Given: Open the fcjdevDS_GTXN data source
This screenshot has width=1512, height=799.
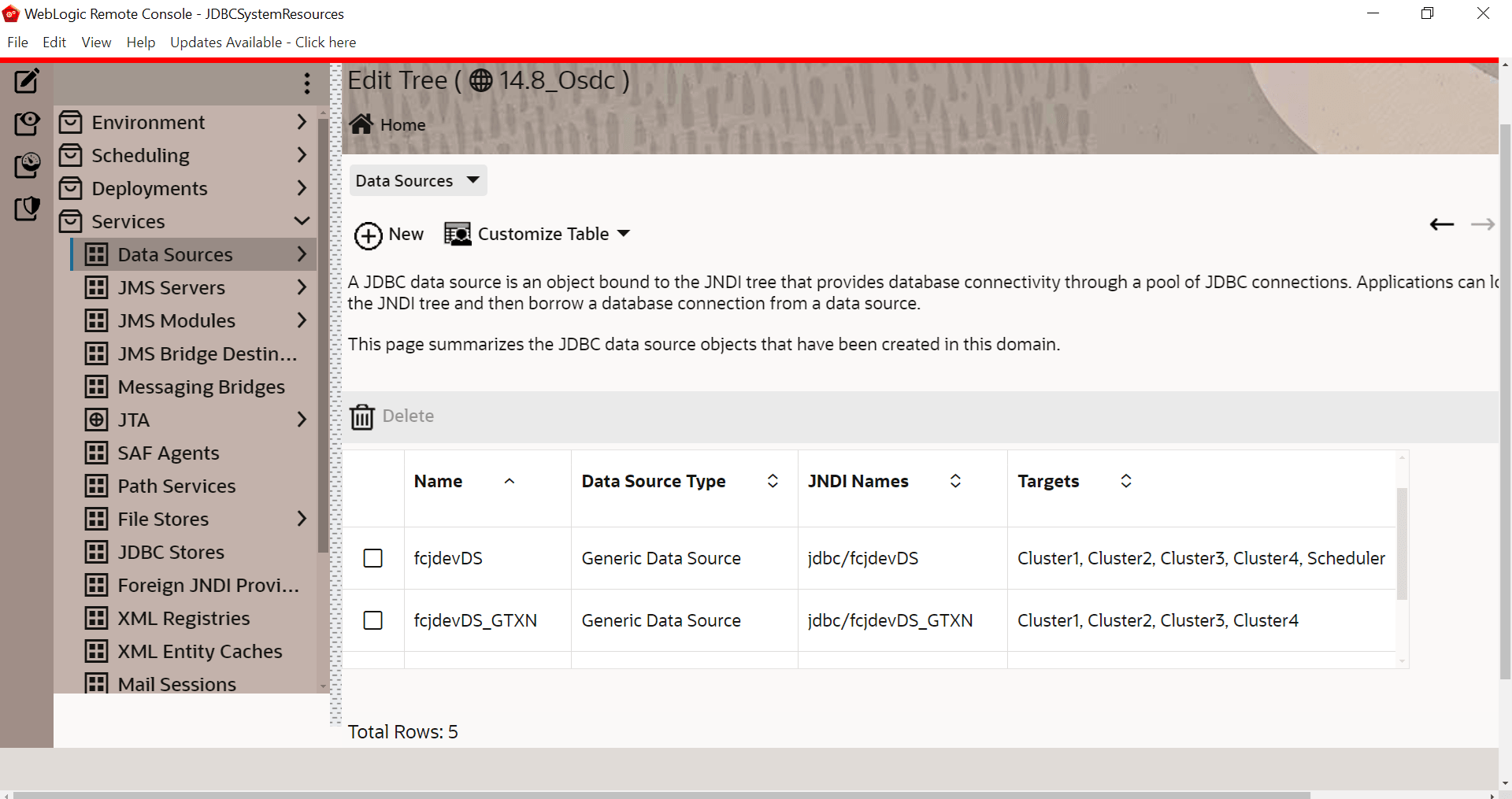Looking at the screenshot, I should [x=476, y=620].
